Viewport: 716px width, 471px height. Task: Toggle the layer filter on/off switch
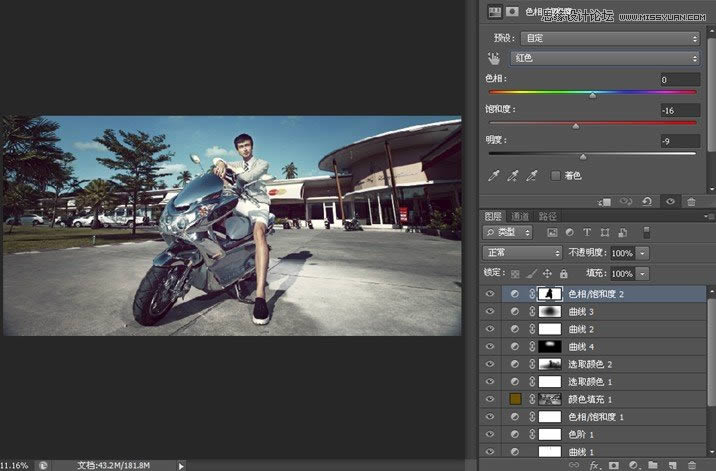(646, 232)
